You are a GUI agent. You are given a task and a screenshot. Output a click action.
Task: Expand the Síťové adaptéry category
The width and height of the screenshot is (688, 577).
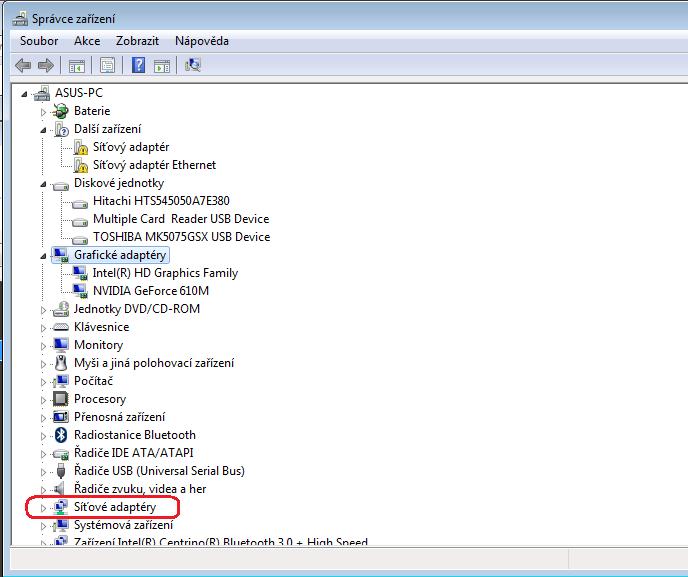tap(43, 508)
